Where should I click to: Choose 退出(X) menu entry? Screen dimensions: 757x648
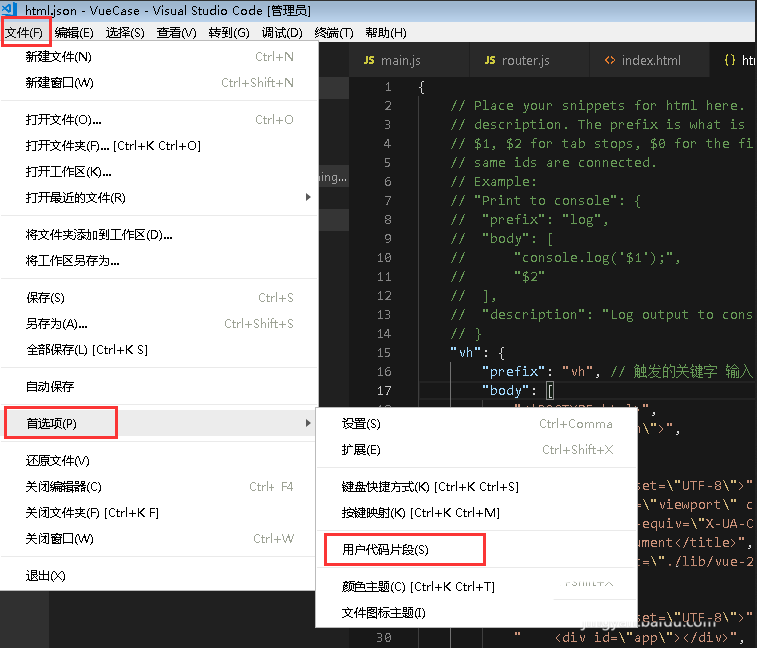tap(159, 576)
